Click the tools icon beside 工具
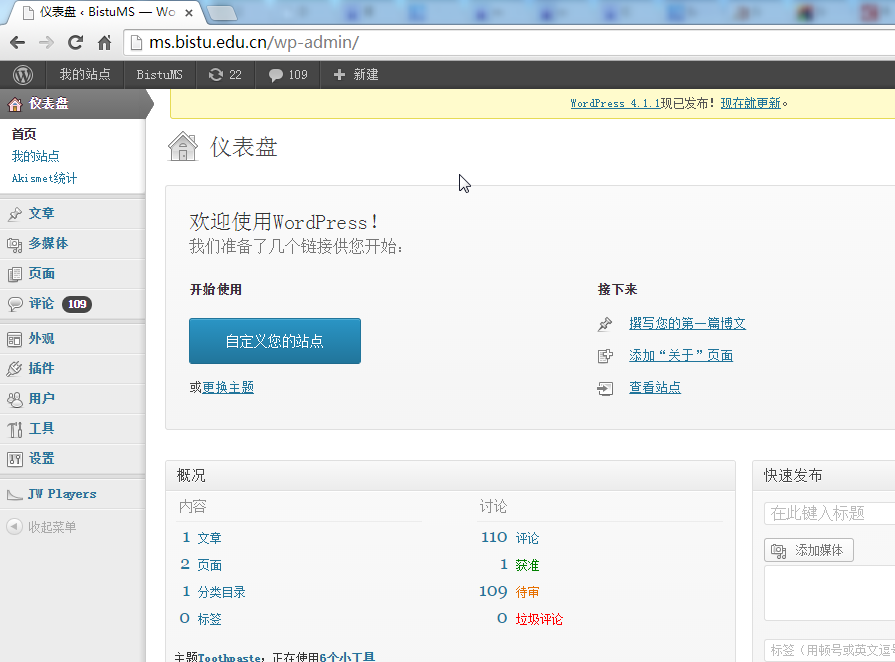The width and height of the screenshot is (895, 662). coord(15,429)
